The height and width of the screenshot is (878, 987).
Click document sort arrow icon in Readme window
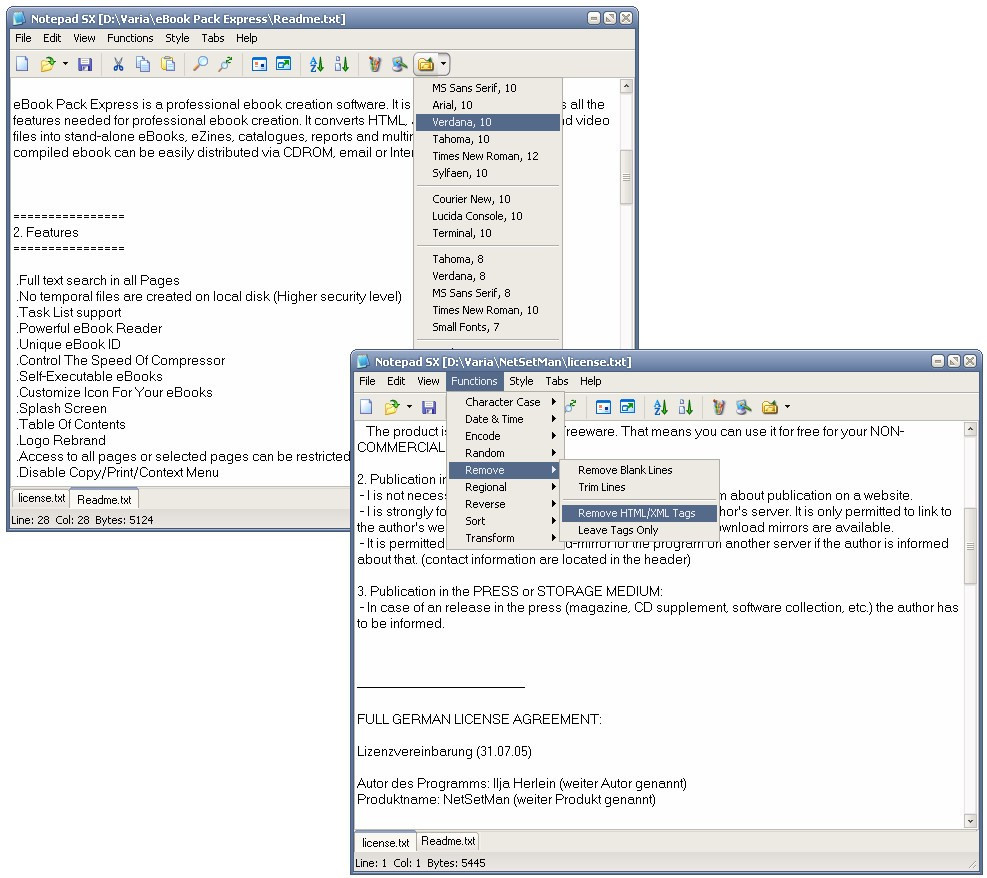pos(342,64)
